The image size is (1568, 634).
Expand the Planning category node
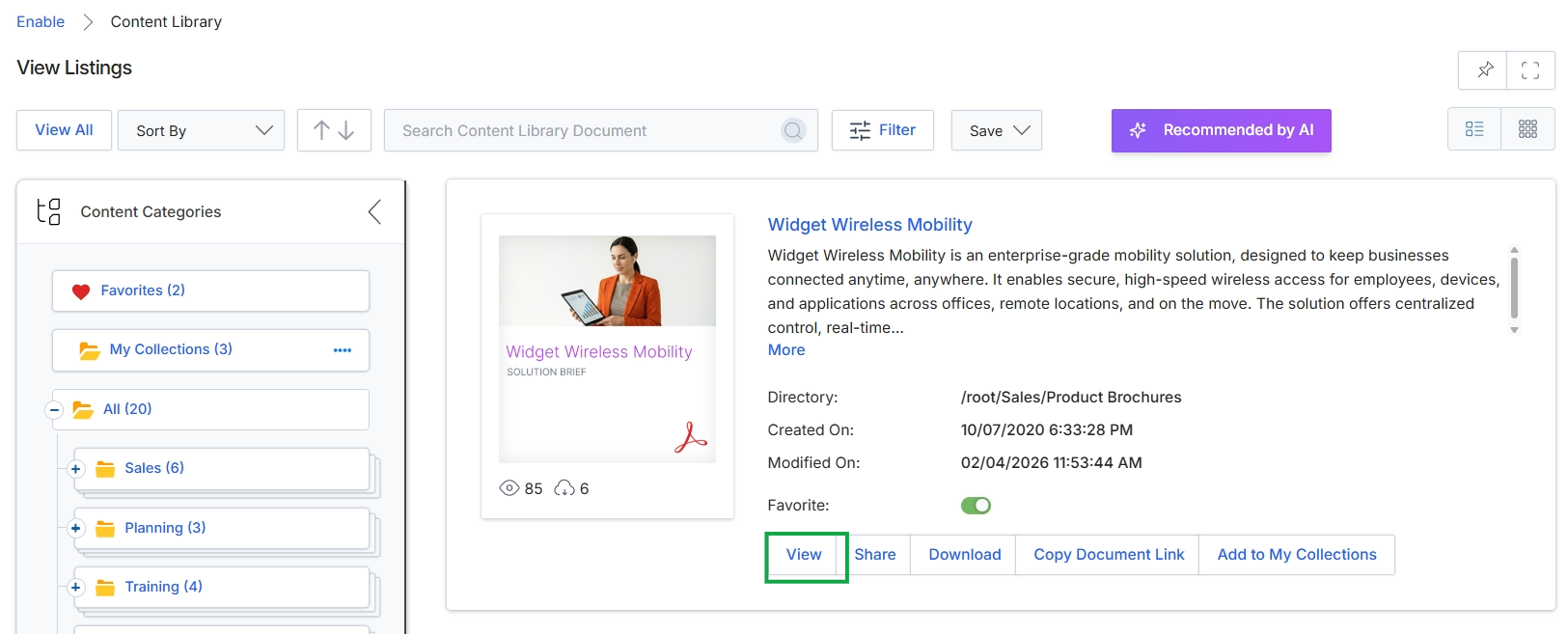(76, 529)
